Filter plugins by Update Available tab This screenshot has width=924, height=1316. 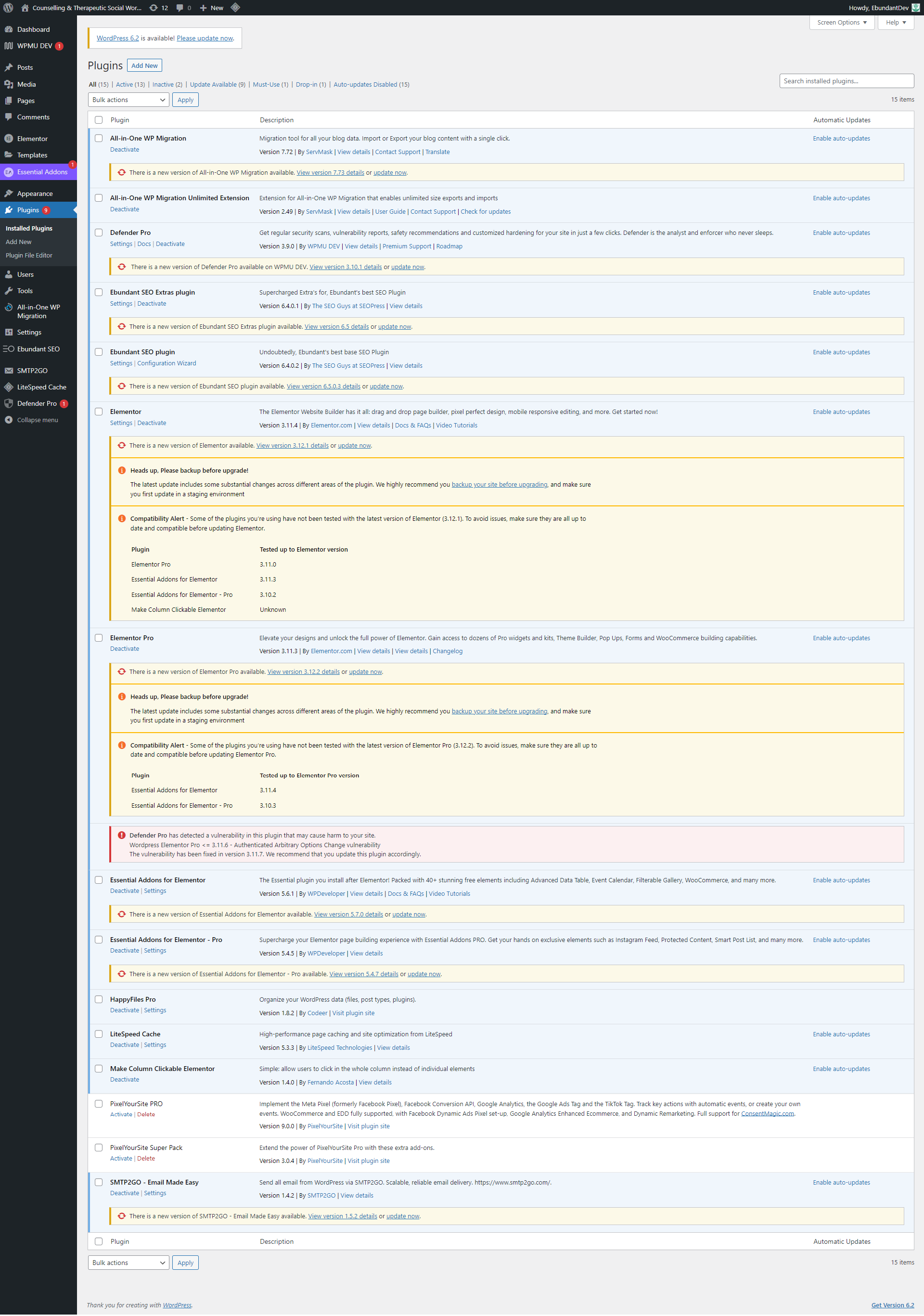click(213, 84)
